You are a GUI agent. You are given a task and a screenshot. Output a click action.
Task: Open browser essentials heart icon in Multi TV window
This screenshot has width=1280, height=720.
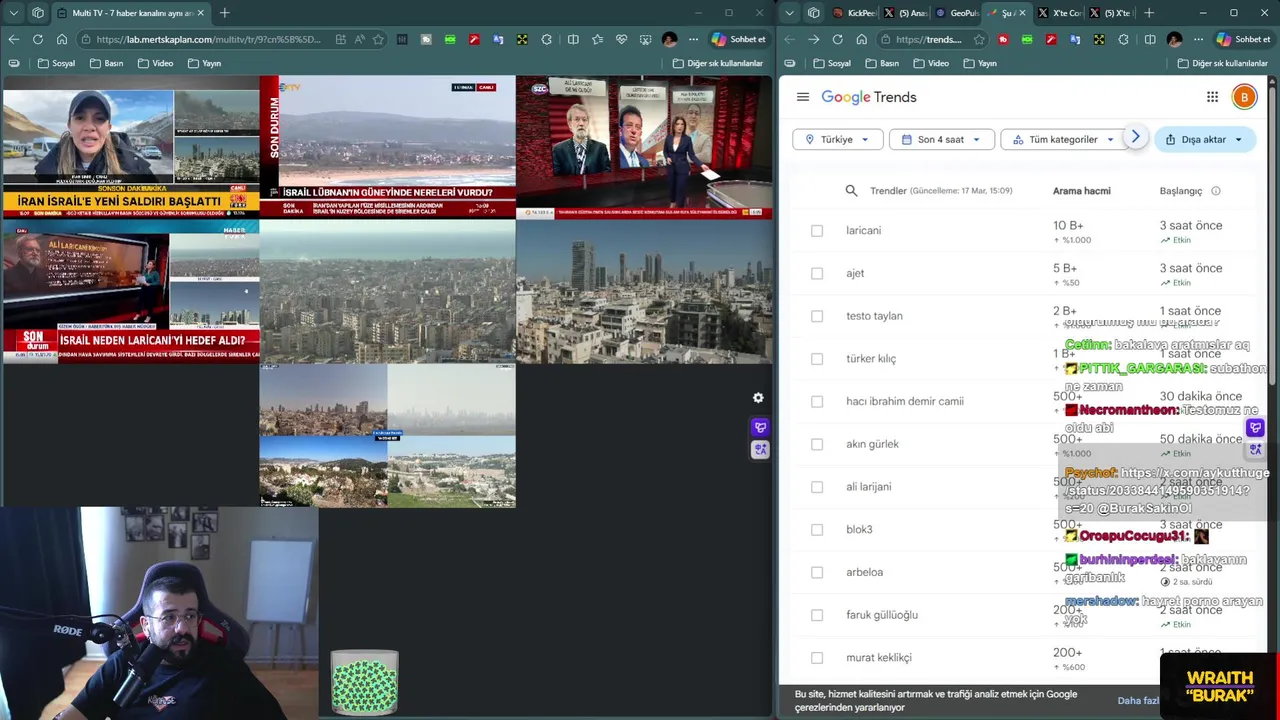[x=621, y=39]
